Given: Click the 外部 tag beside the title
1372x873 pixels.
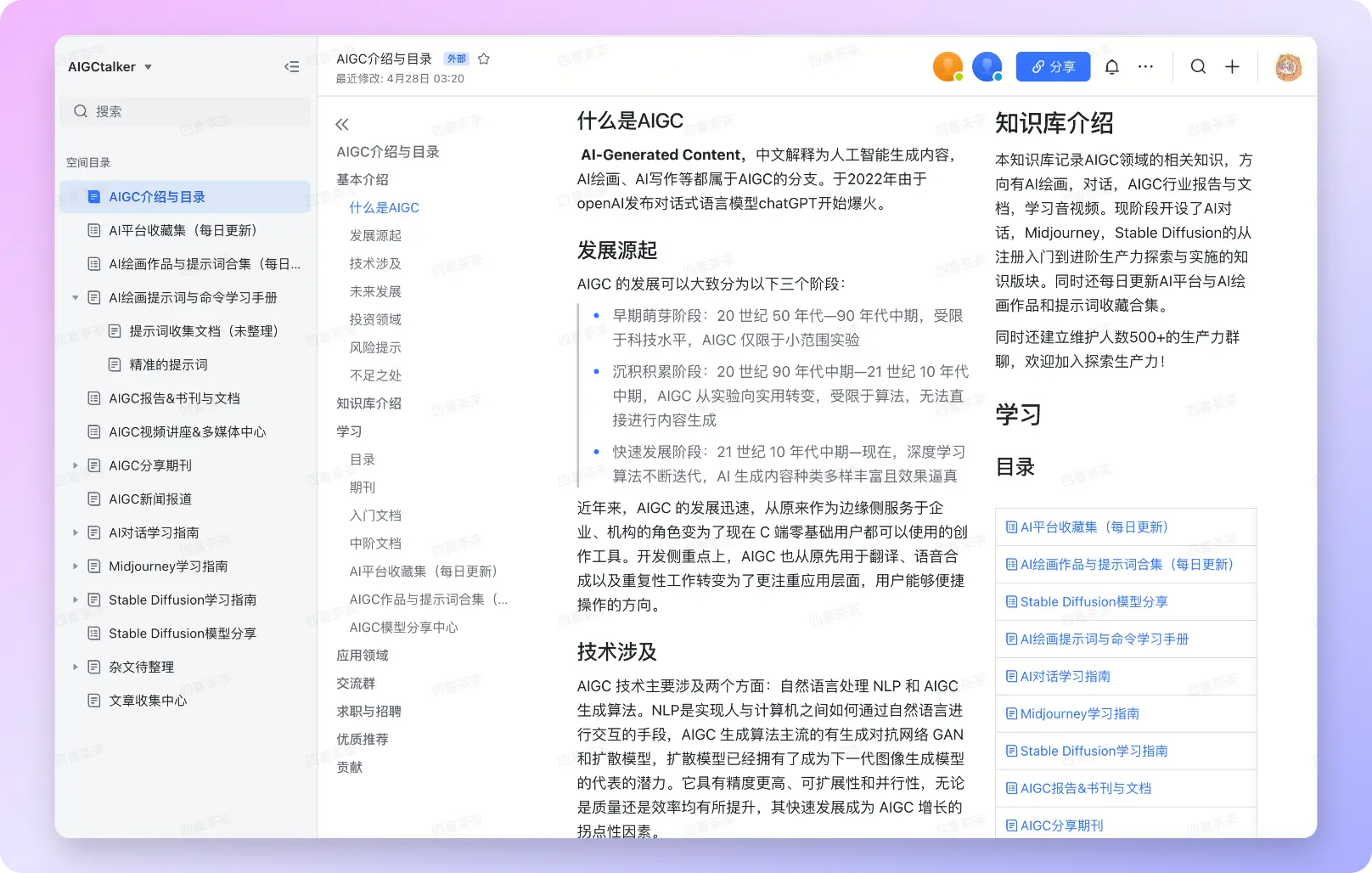Looking at the screenshot, I should [x=457, y=59].
